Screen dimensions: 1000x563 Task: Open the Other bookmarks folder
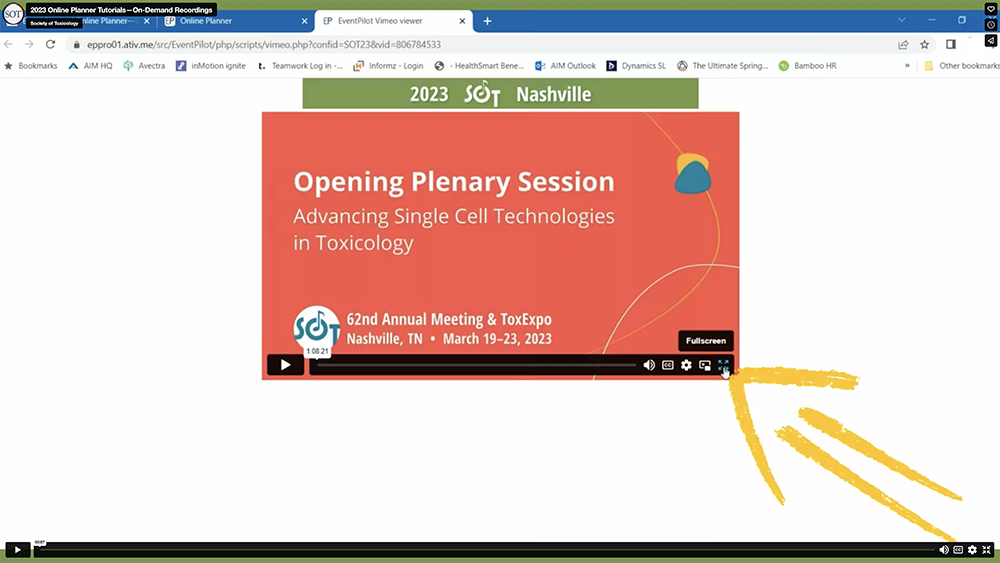tap(962, 66)
